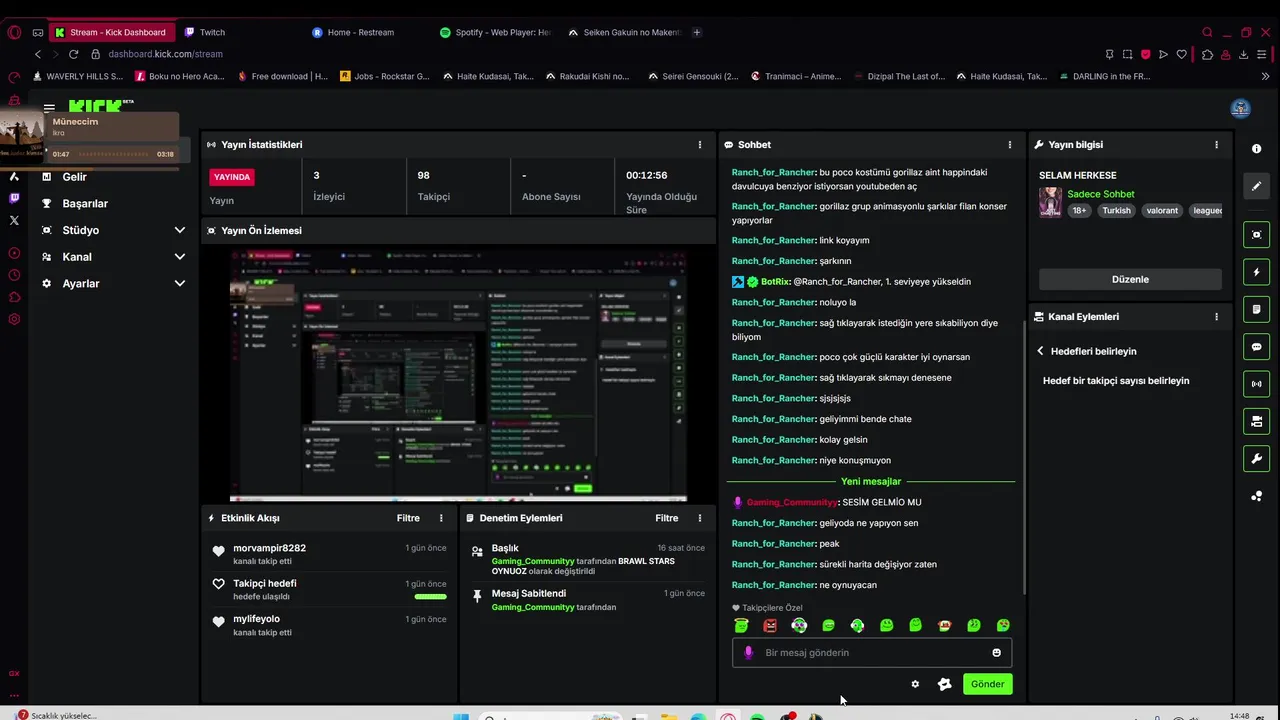Open the emoji picker in chat input
Screen dimensions: 1280x720
point(996,653)
